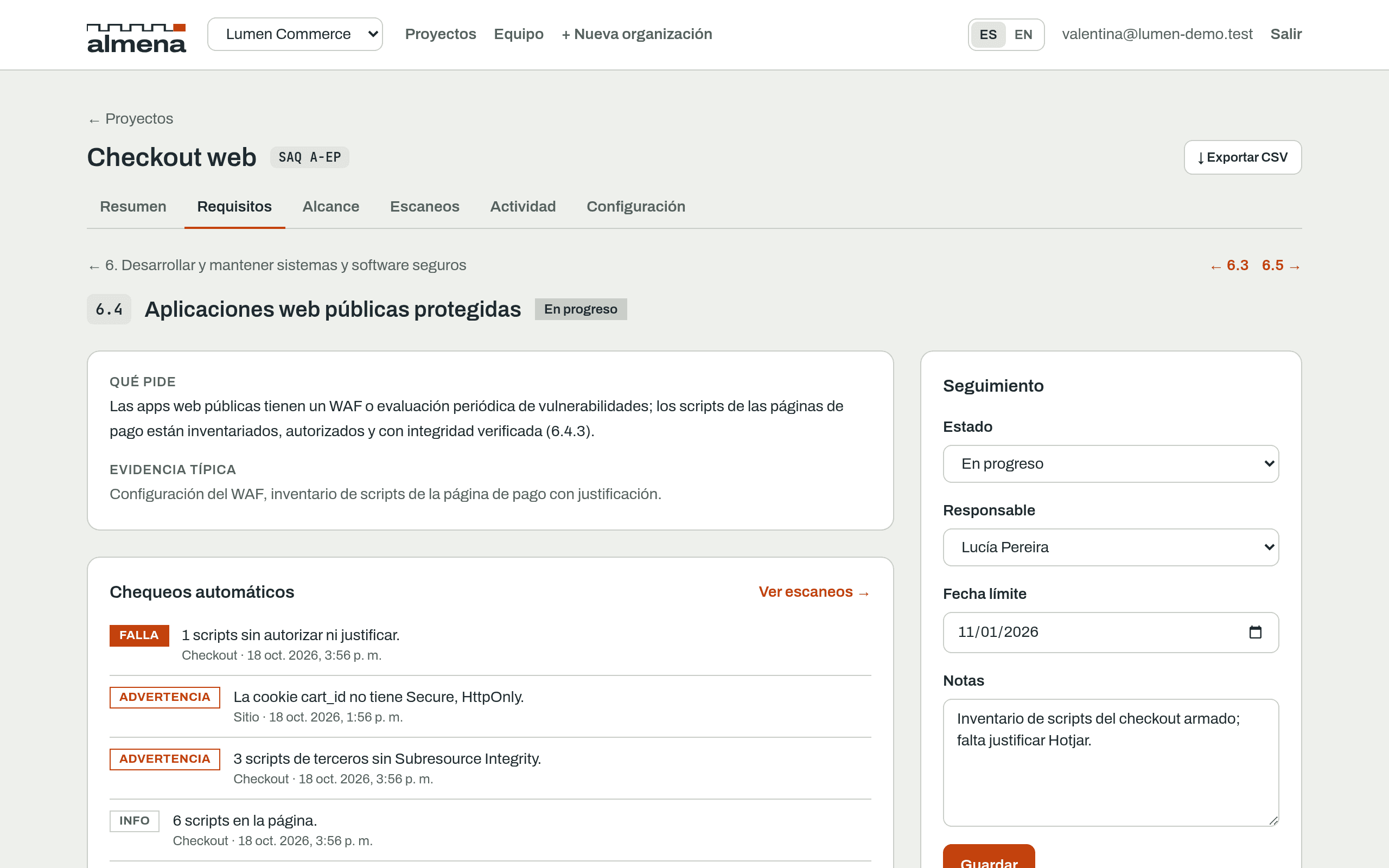Viewport: 1389px width, 868px height.
Task: Open the Alcance tab
Action: (330, 207)
